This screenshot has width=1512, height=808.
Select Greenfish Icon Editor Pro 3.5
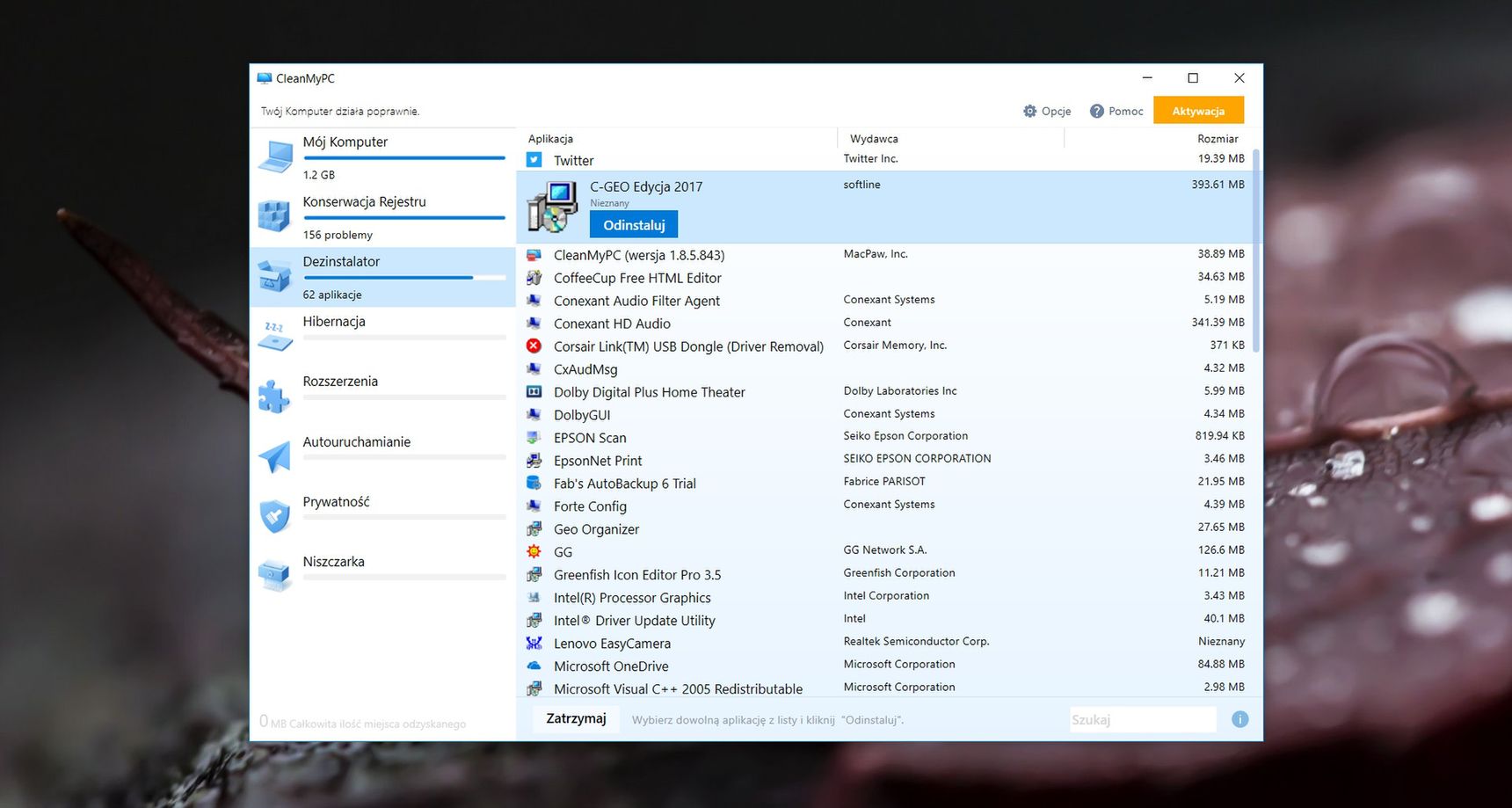tap(885, 574)
